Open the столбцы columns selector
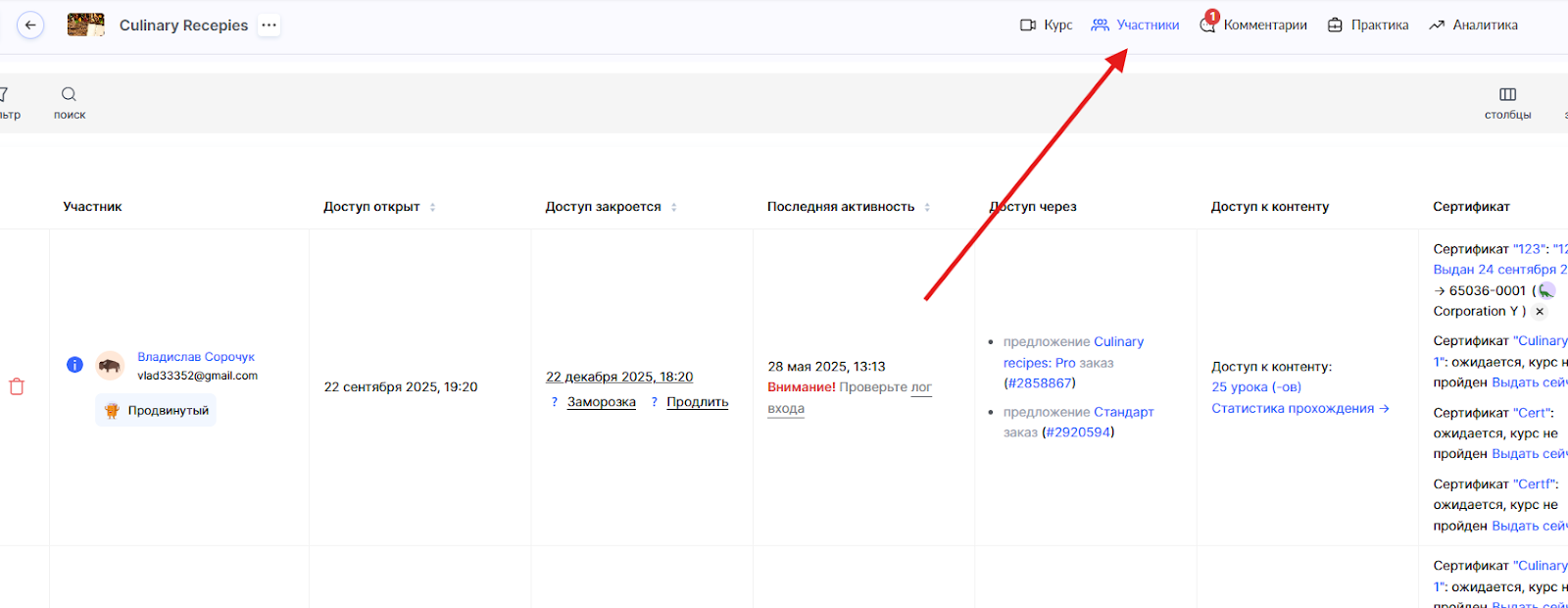Screen dimensions: 1568x608 pos(1507,95)
